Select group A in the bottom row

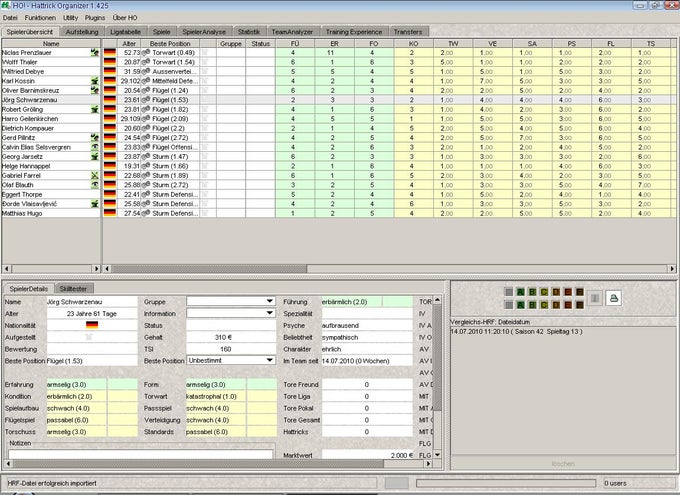[520, 305]
